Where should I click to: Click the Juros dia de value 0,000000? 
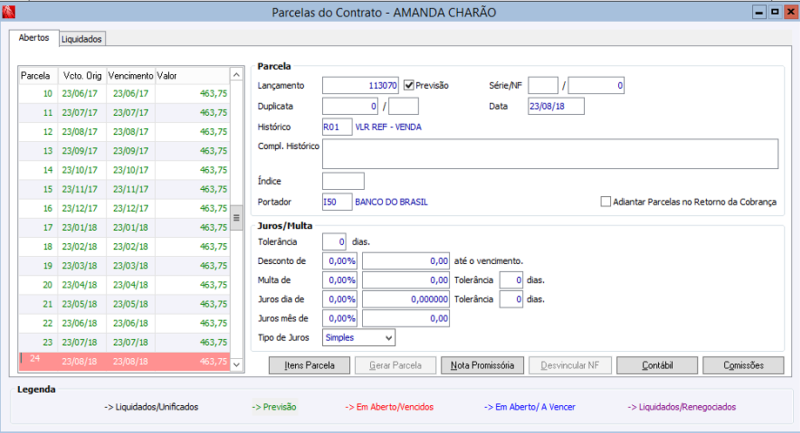[x=406, y=299]
